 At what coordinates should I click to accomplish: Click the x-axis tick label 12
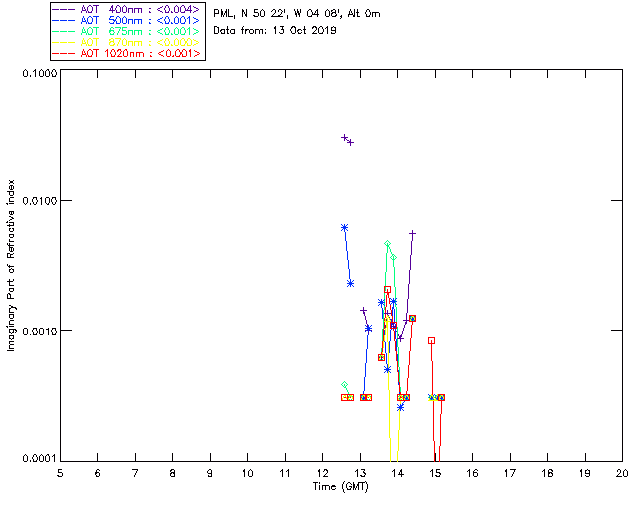[322, 473]
